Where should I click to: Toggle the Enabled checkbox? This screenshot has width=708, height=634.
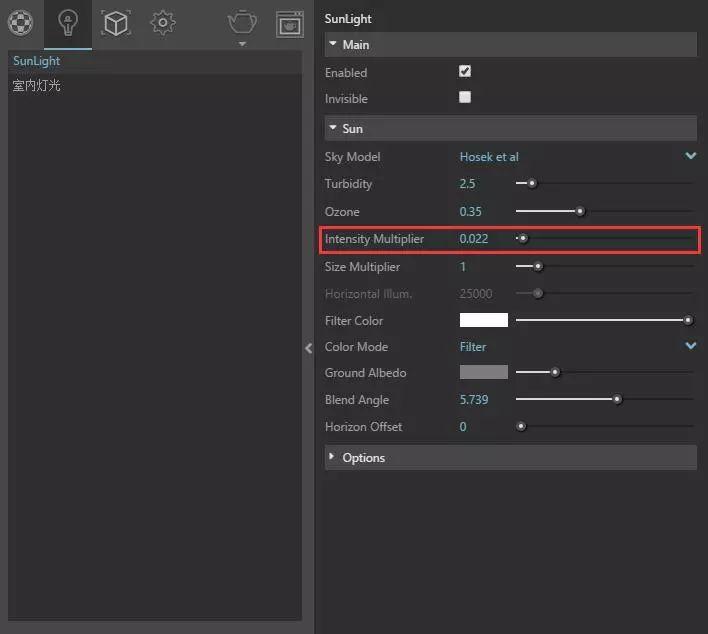(465, 71)
